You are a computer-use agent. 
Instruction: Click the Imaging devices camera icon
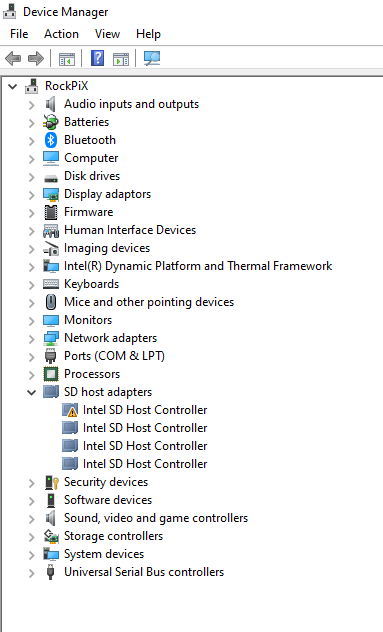[51, 249]
